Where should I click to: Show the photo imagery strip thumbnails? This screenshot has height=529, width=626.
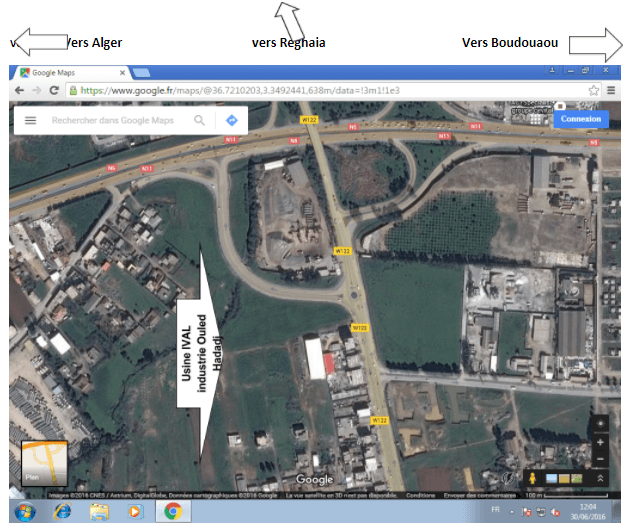coord(563,479)
